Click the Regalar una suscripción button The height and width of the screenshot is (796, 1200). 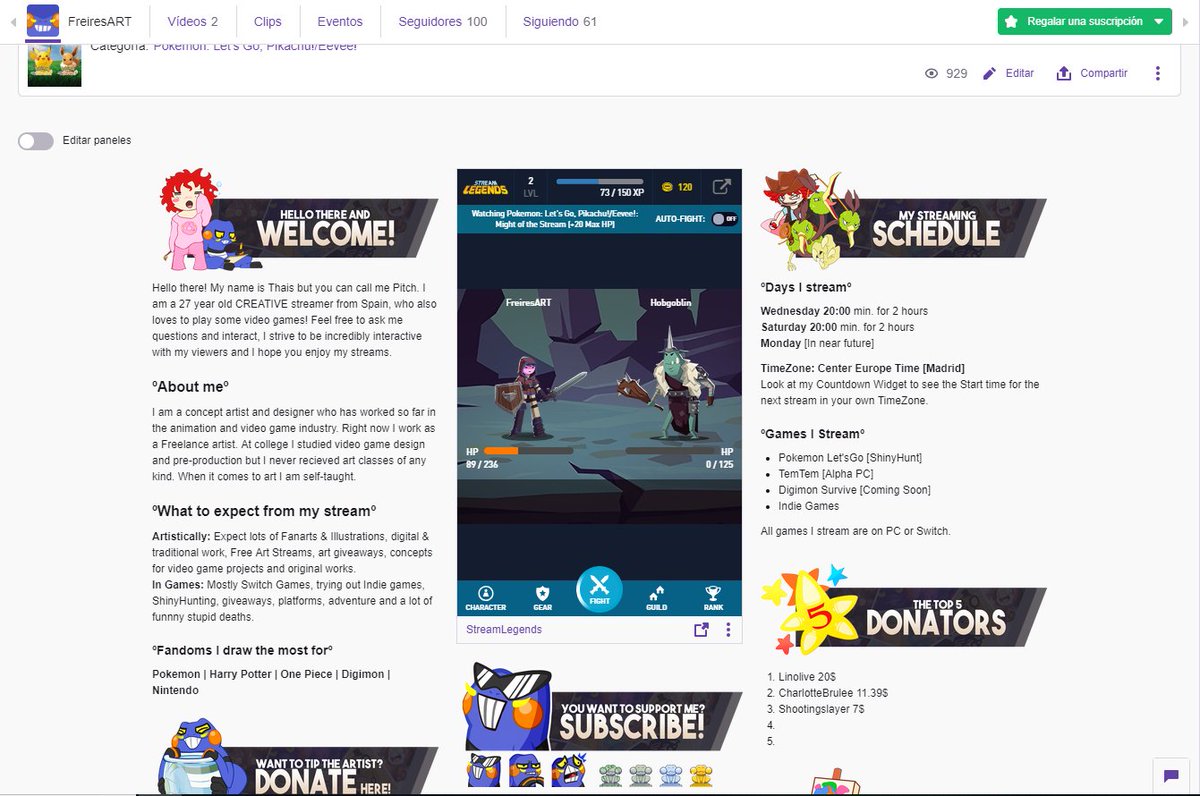point(1085,21)
